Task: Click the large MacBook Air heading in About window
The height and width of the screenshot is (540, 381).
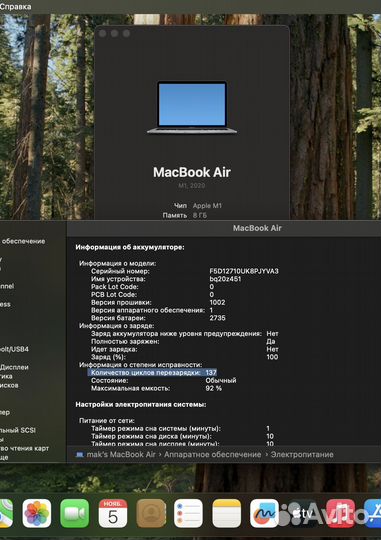Action: 192,172
